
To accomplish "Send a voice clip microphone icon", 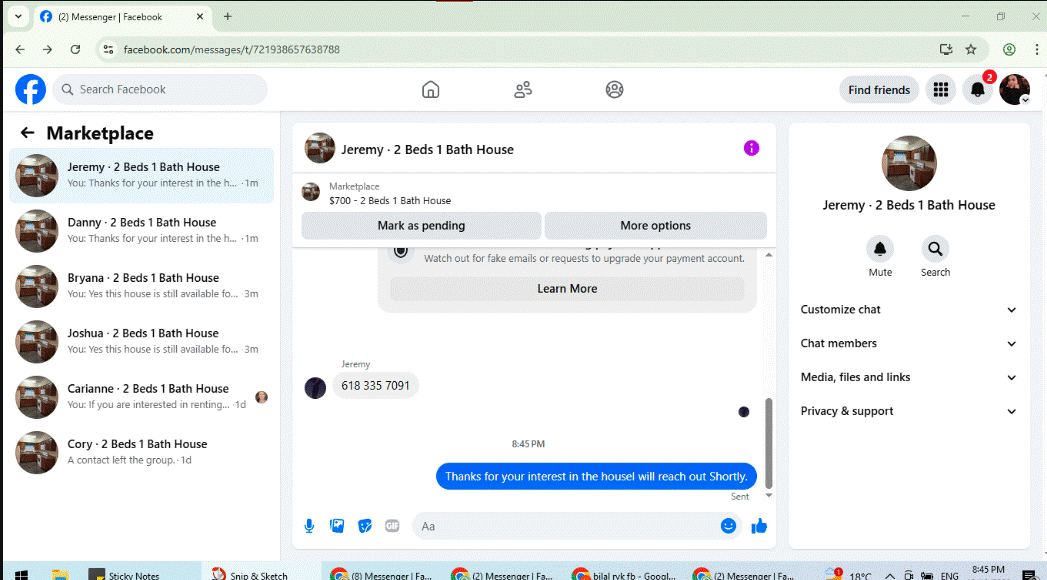I will click(309, 526).
